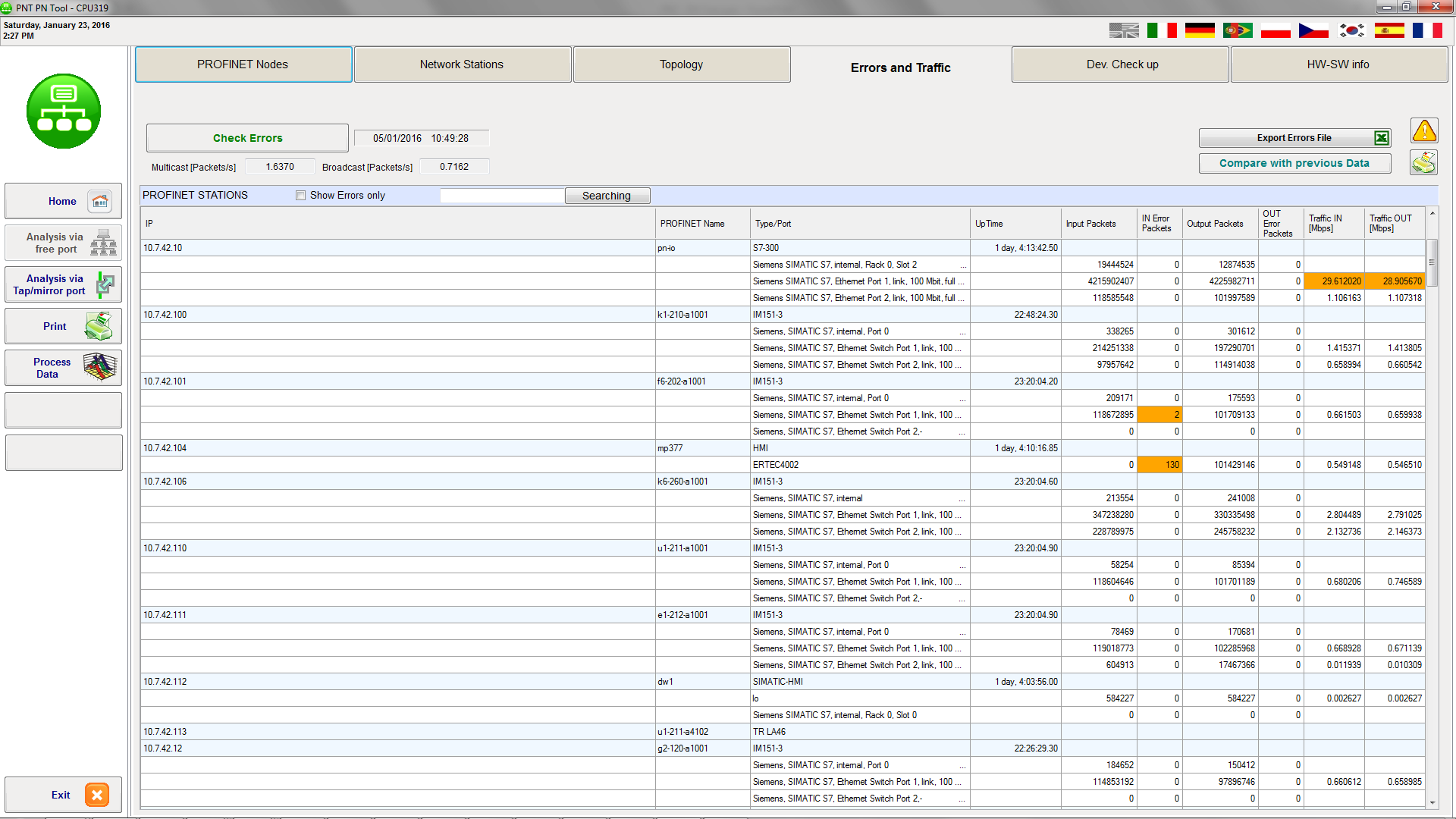Click the Check Errors button
This screenshot has height=819, width=1456.
247,137
